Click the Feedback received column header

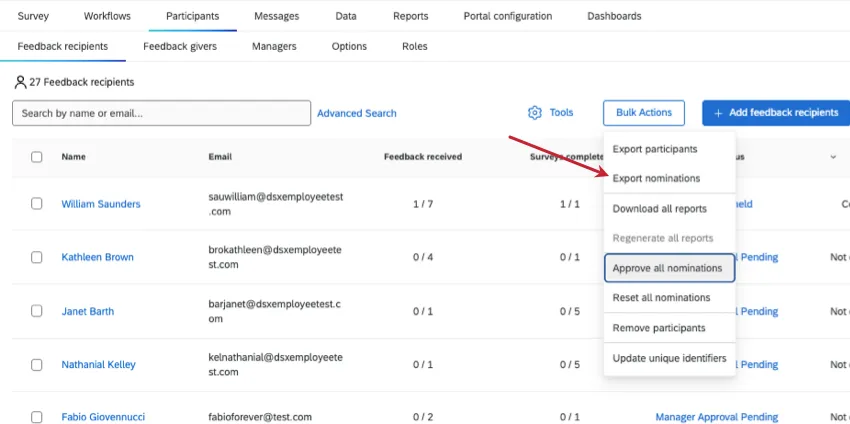(423, 157)
